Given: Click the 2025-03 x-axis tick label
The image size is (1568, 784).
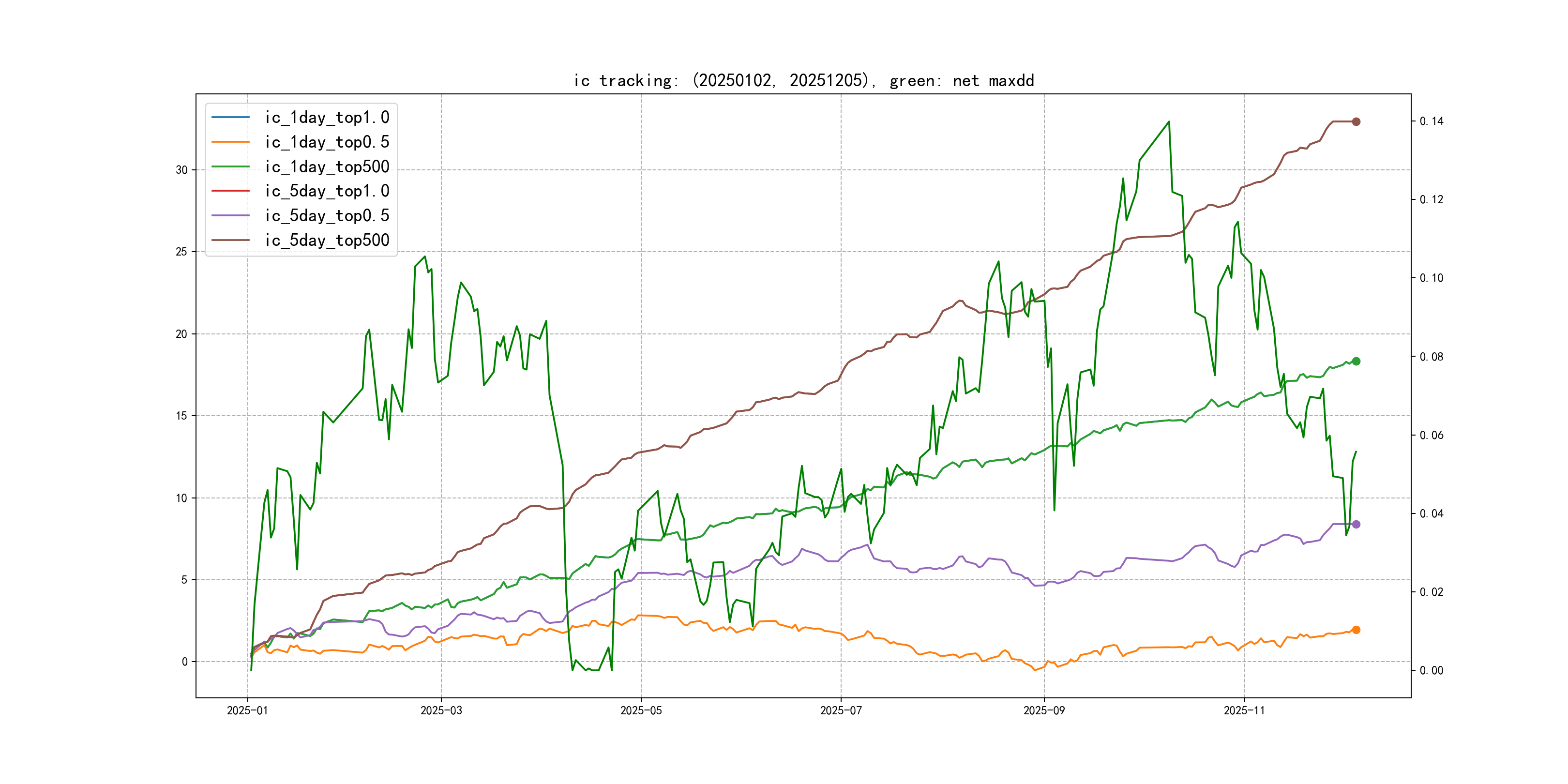Looking at the screenshot, I should (x=441, y=710).
